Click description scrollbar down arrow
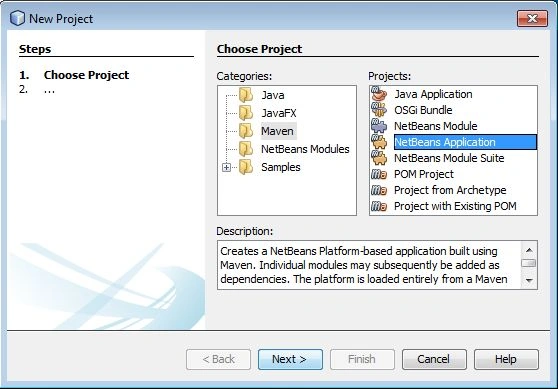The width and height of the screenshot is (558, 389). pos(529,280)
